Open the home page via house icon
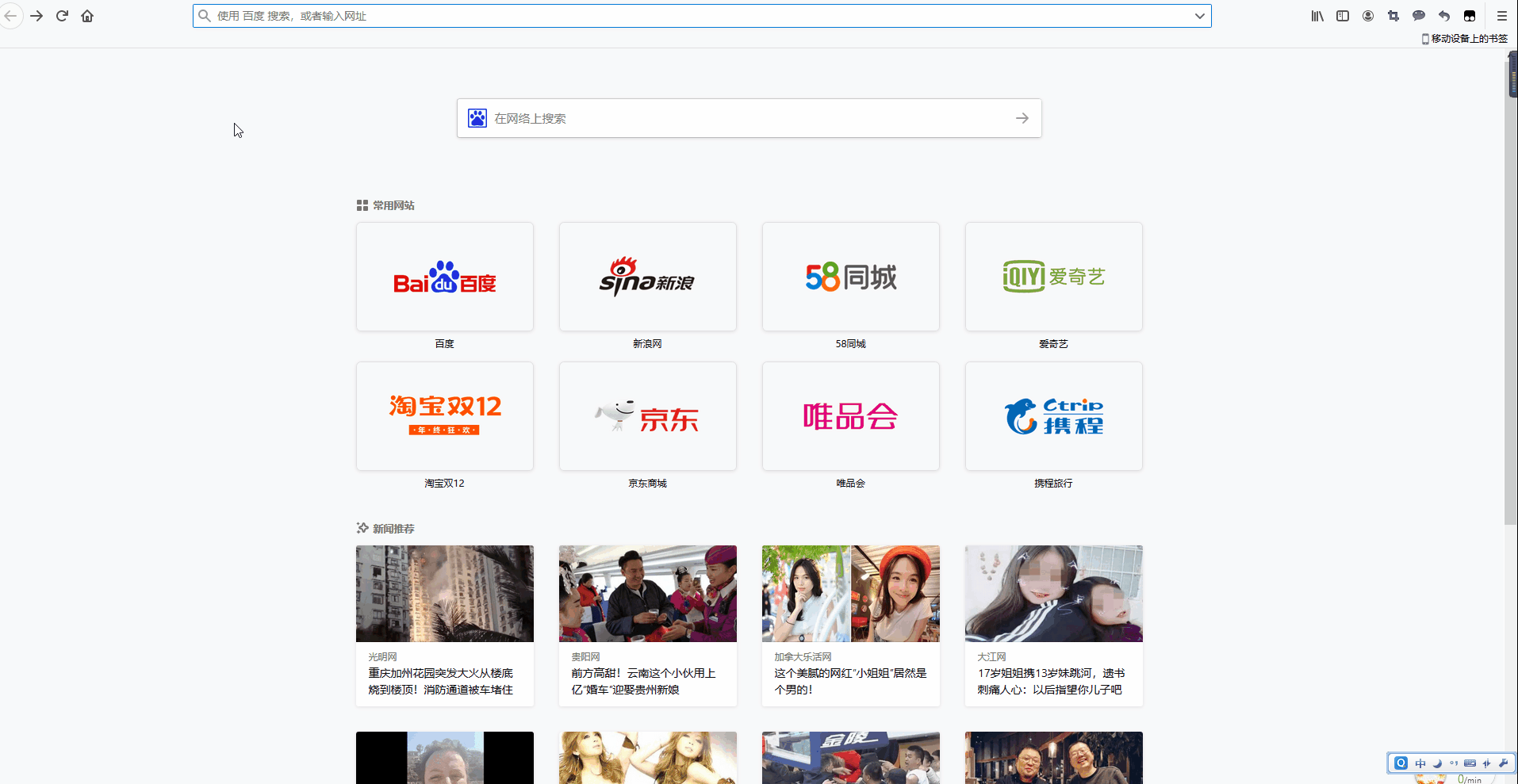The width and height of the screenshot is (1518, 784). click(87, 16)
